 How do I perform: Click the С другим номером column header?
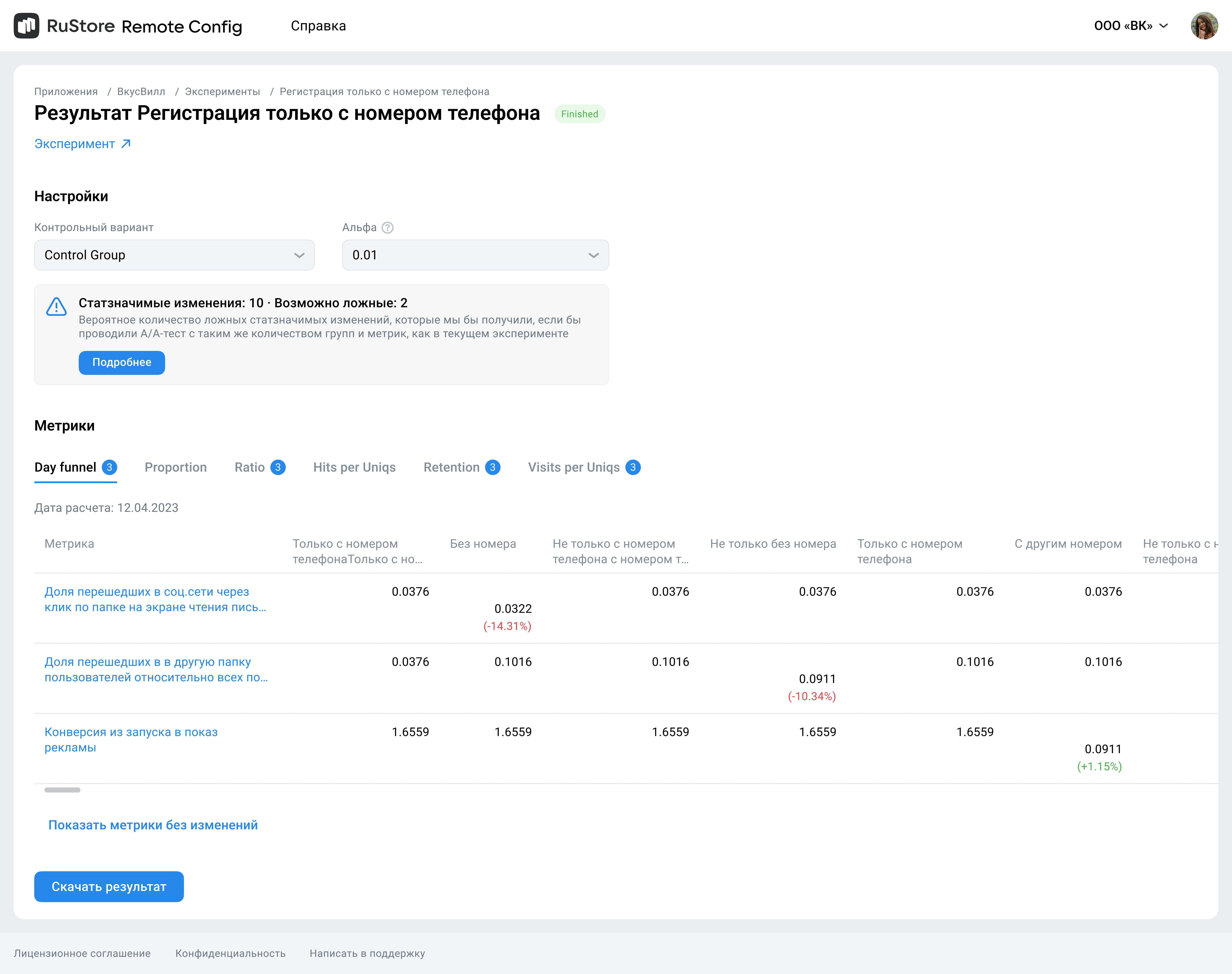[x=1068, y=544]
